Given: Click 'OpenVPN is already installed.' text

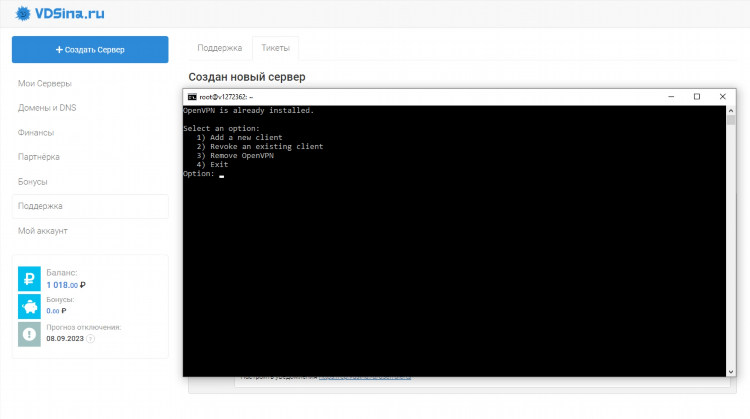Looking at the screenshot, I should pos(248,110).
